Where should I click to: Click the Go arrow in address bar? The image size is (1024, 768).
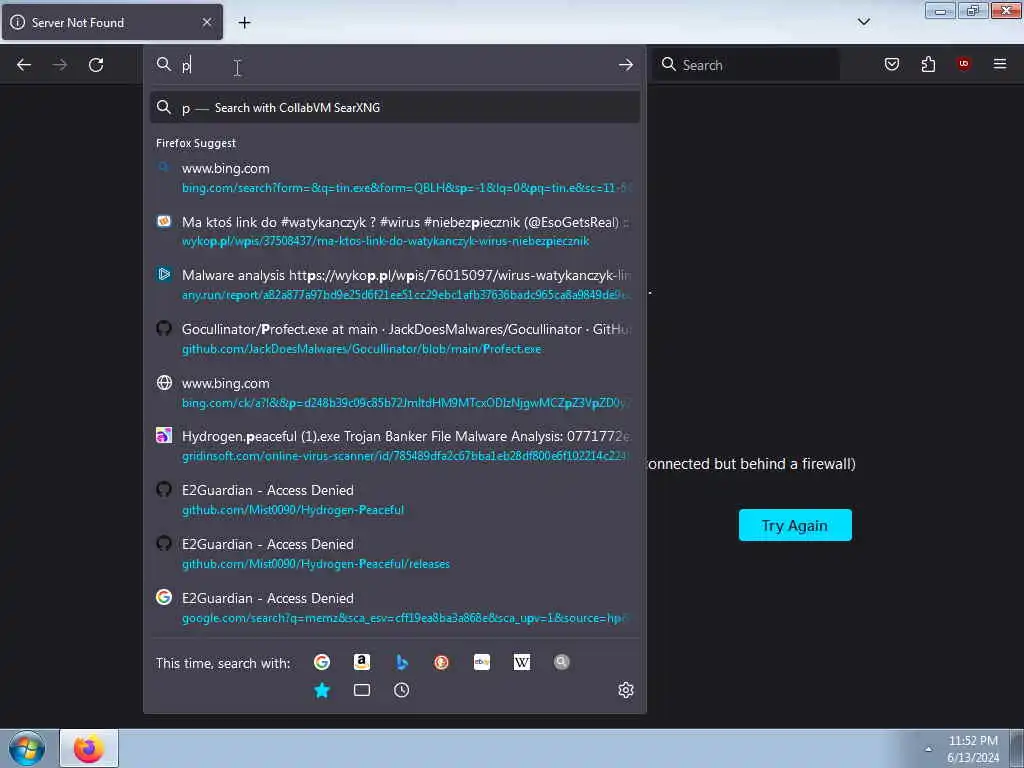point(626,65)
